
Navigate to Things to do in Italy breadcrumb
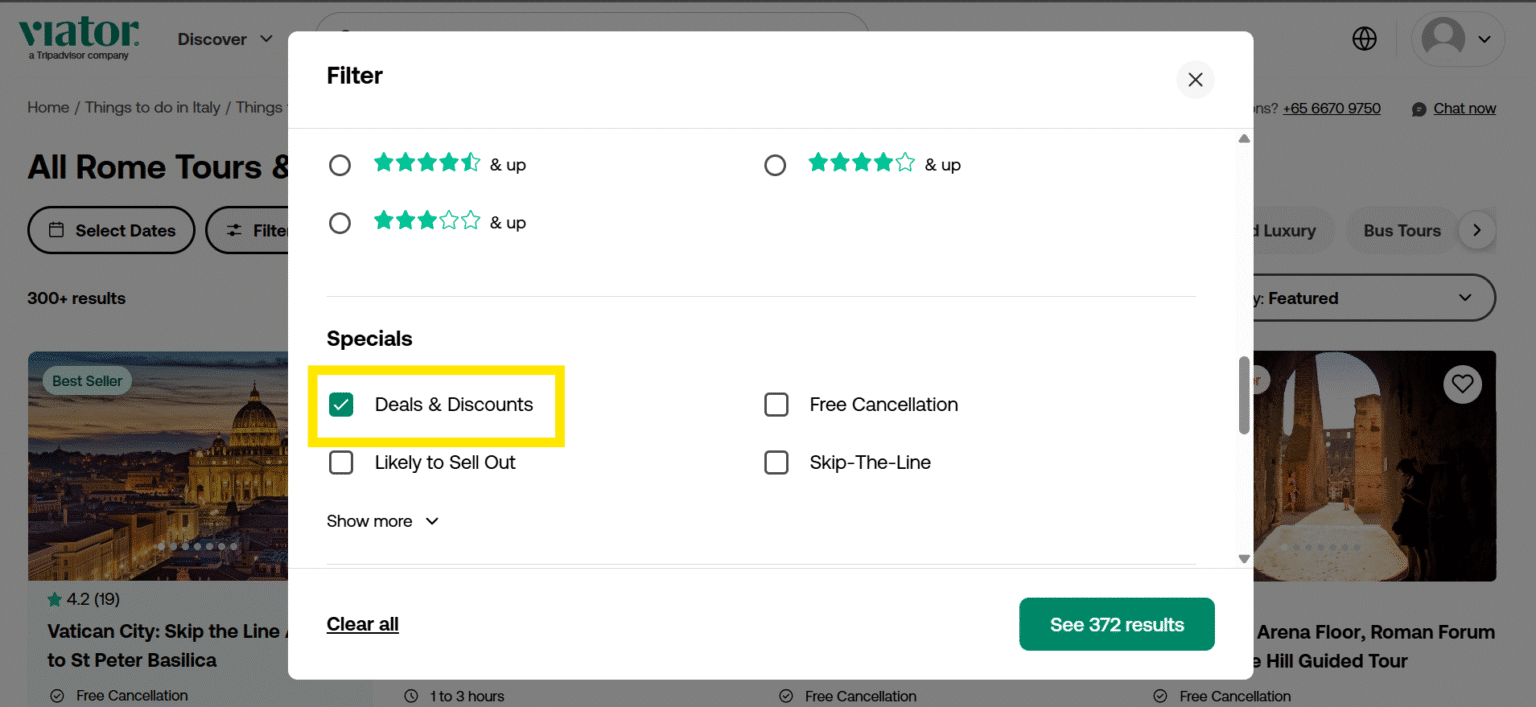click(152, 107)
